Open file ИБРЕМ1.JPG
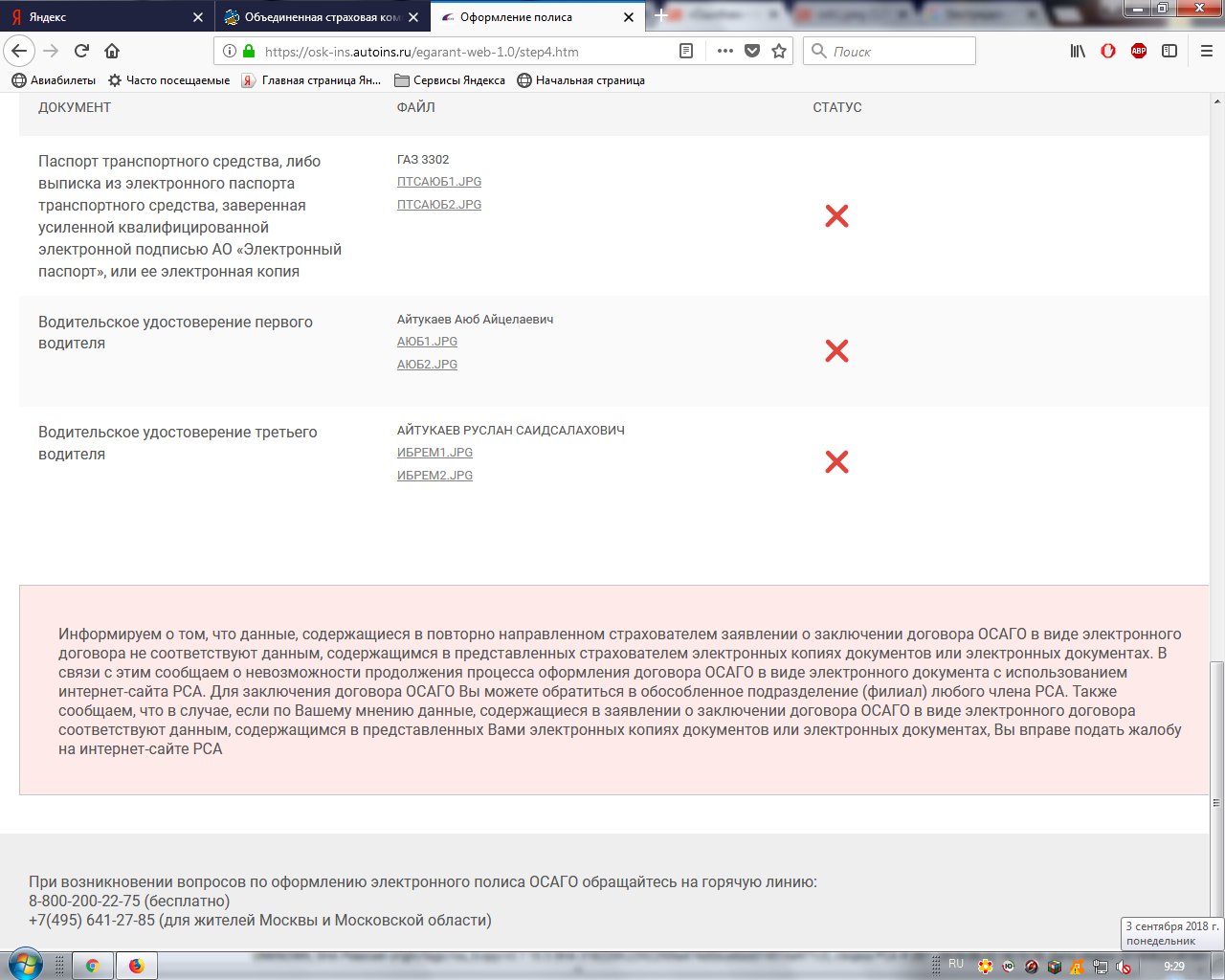1225x980 pixels. (x=434, y=453)
